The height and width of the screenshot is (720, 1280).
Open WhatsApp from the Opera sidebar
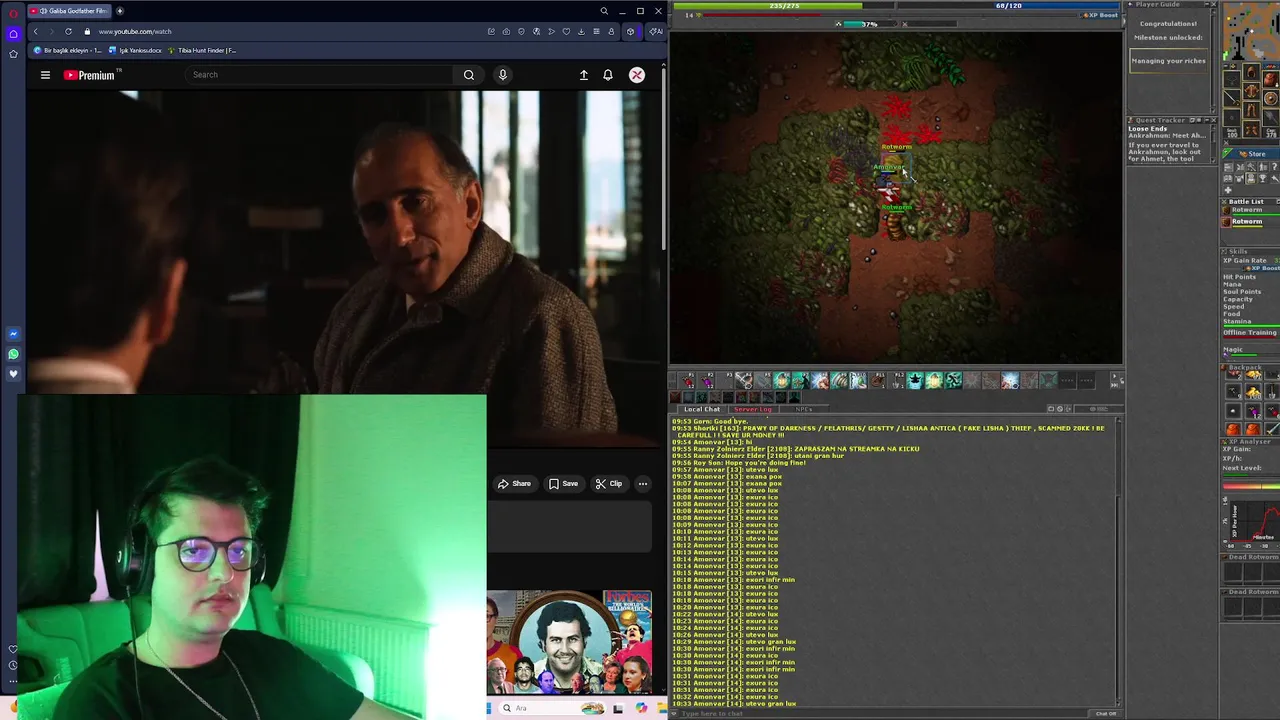[x=13, y=354]
